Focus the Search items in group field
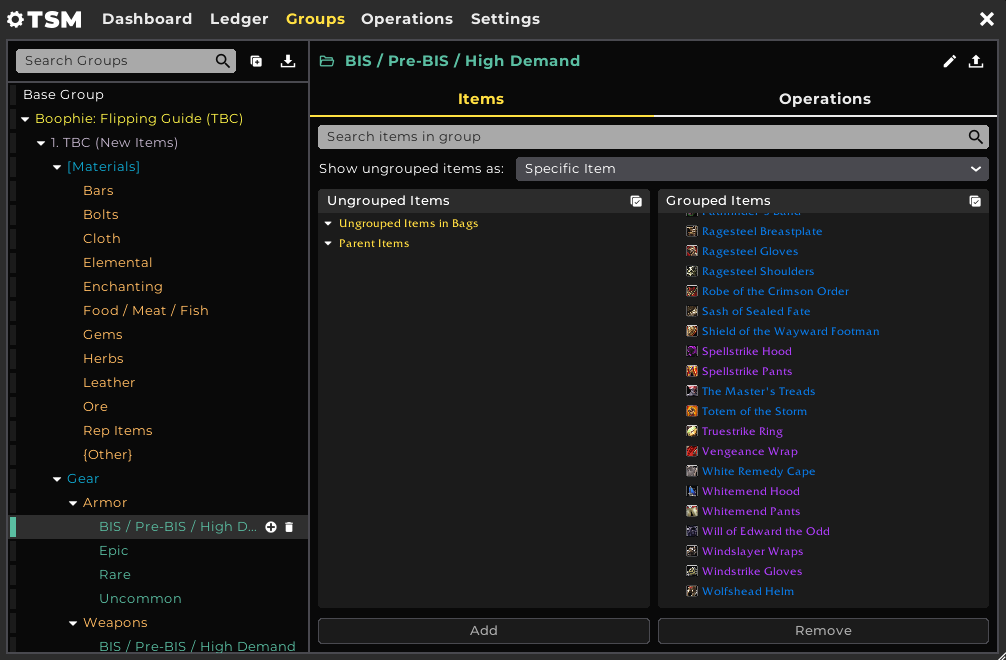The height and width of the screenshot is (660, 1006). (x=640, y=137)
